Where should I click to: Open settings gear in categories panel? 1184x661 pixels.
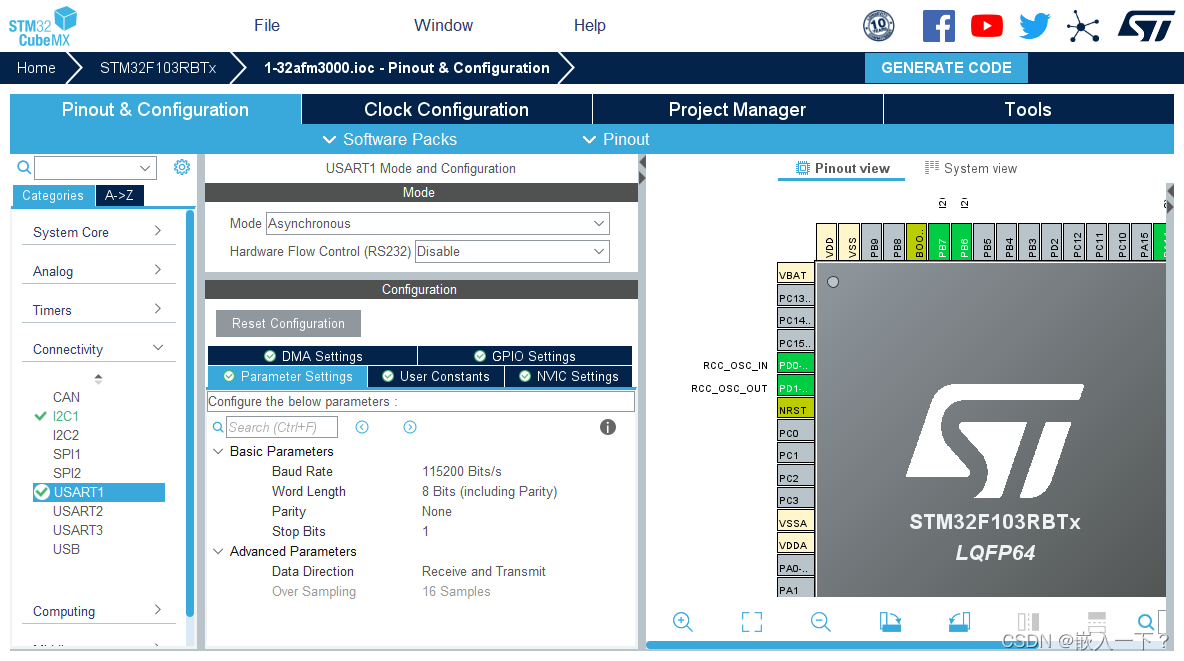[x=181, y=168]
